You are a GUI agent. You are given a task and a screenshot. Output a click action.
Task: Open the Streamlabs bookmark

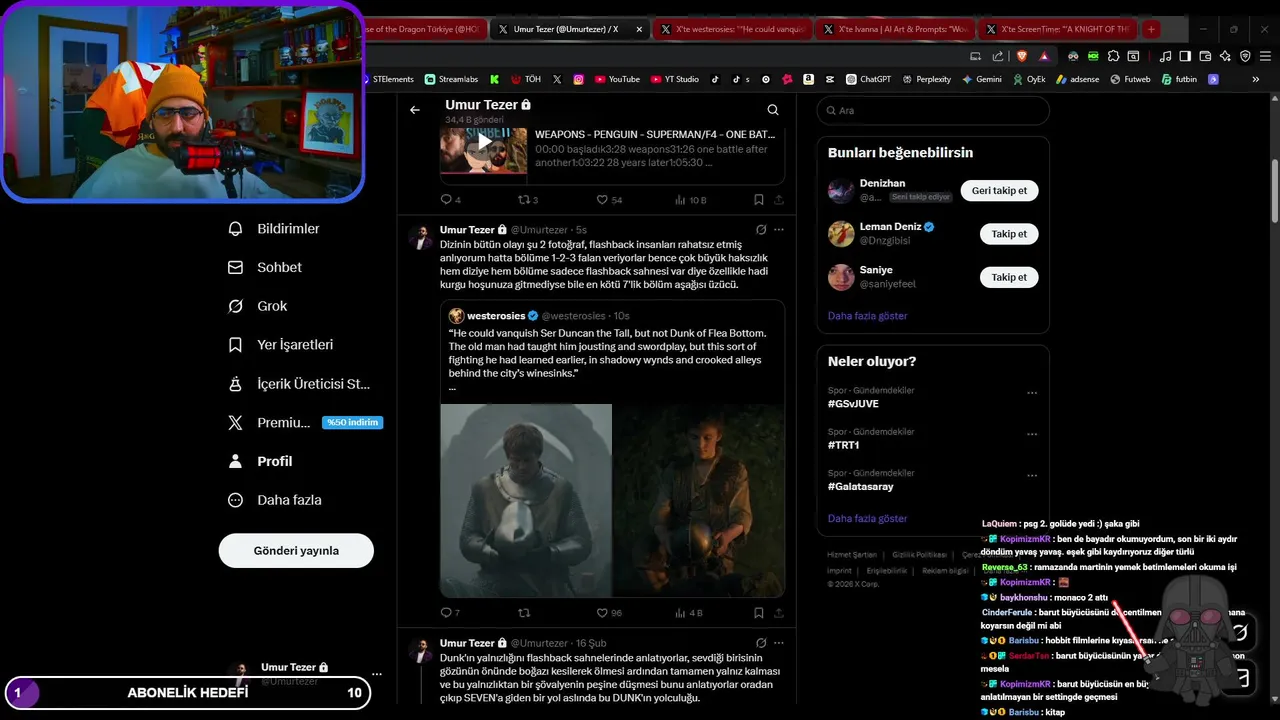tap(451, 79)
